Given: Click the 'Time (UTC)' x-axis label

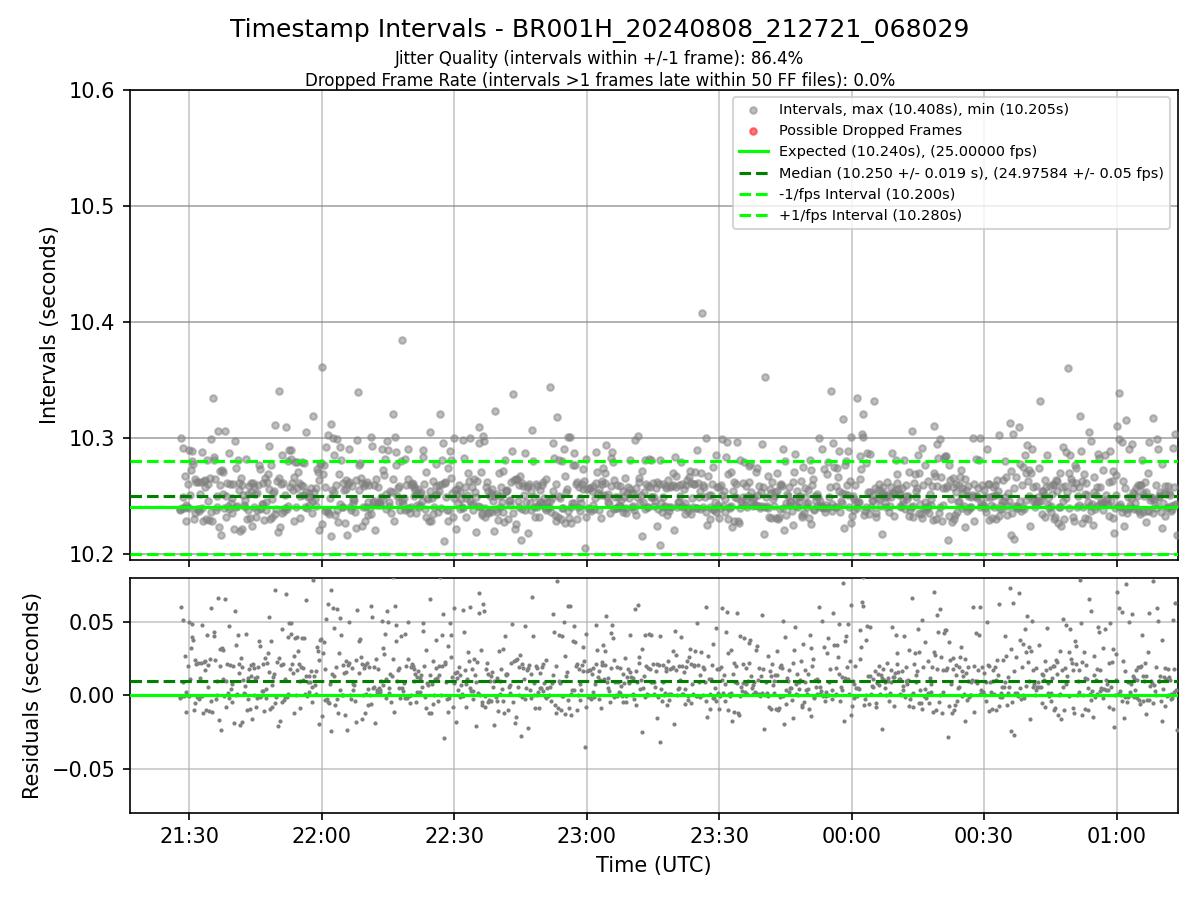Looking at the screenshot, I should point(653,865).
